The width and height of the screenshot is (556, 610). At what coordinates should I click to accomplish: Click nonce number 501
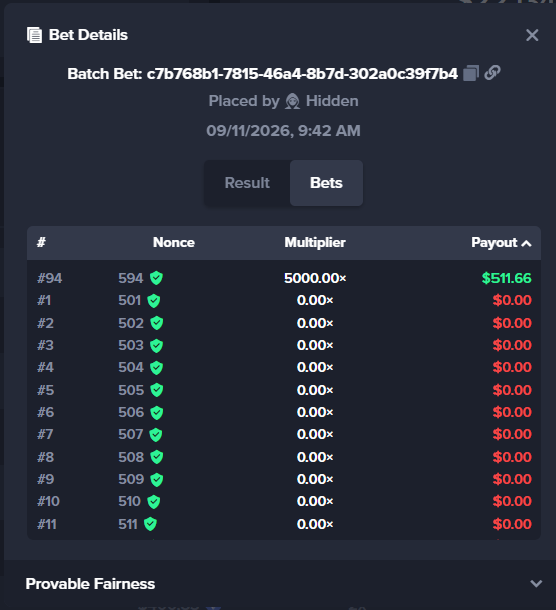tap(130, 300)
